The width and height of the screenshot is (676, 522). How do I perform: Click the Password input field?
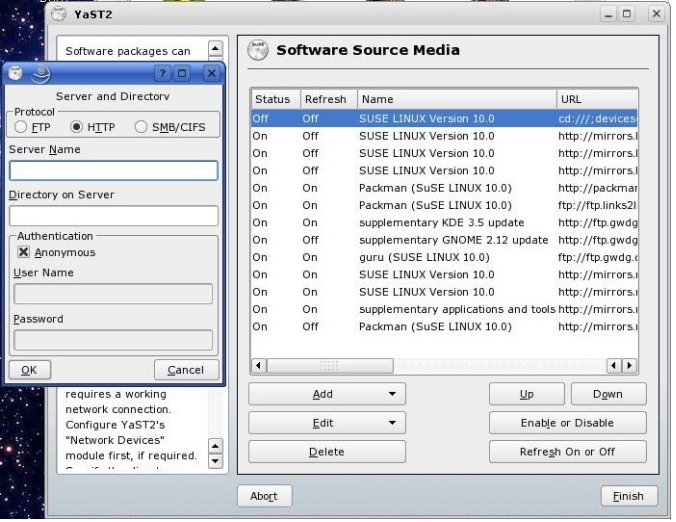(113, 340)
